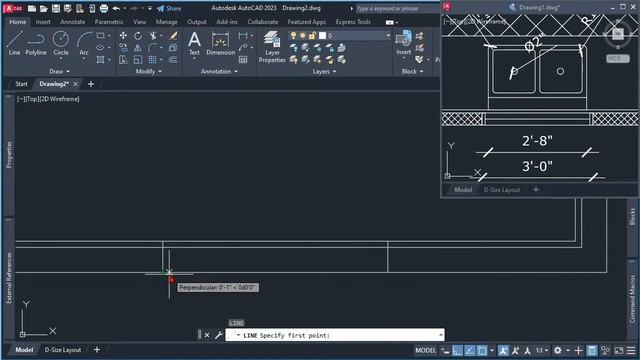
Task: Click the Offset tool icon
Action: coord(173,60)
